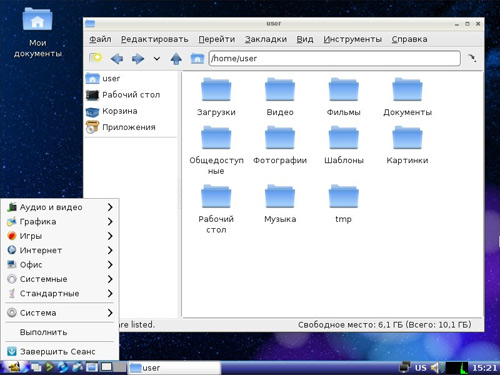Open the Вид menu
Screen dimensions: 500x375
point(305,39)
